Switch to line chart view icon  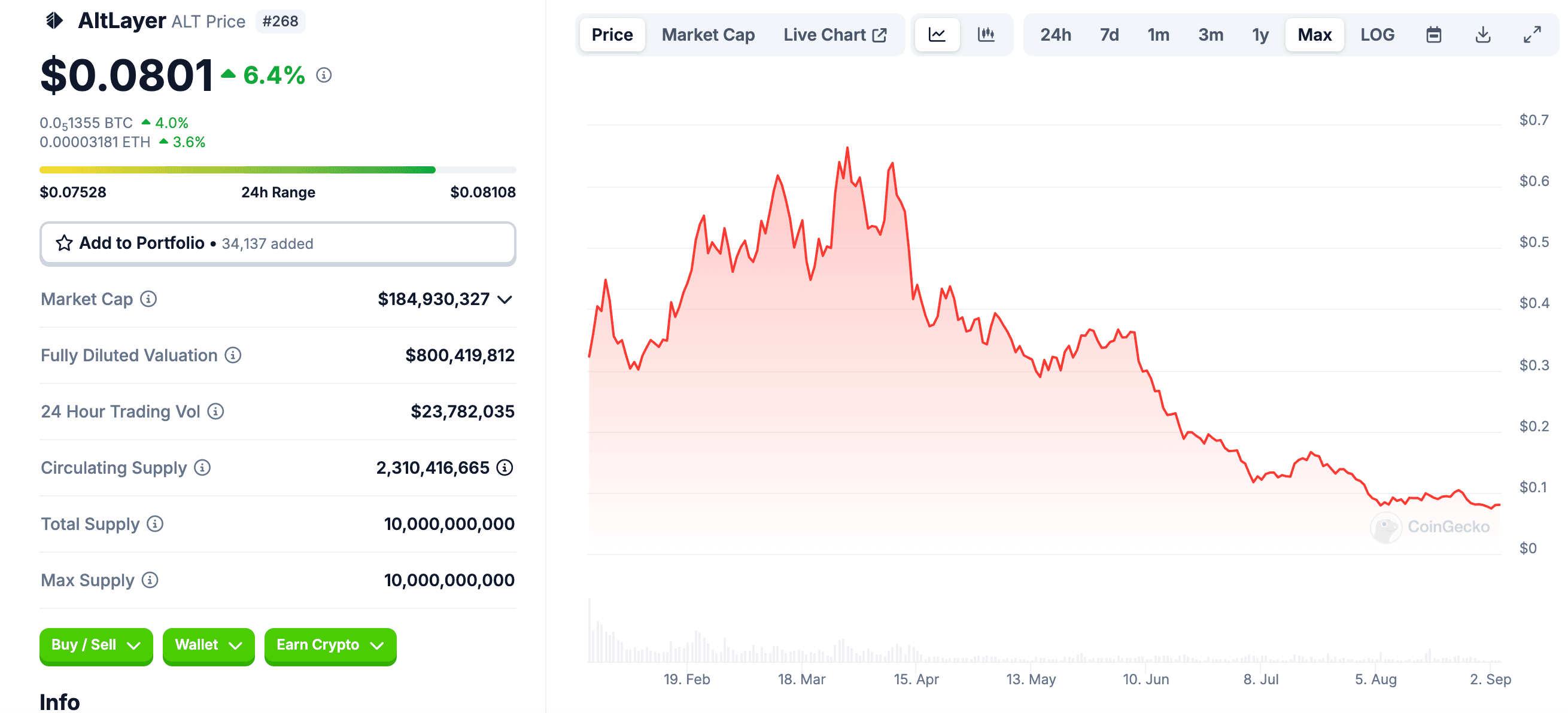click(x=937, y=35)
